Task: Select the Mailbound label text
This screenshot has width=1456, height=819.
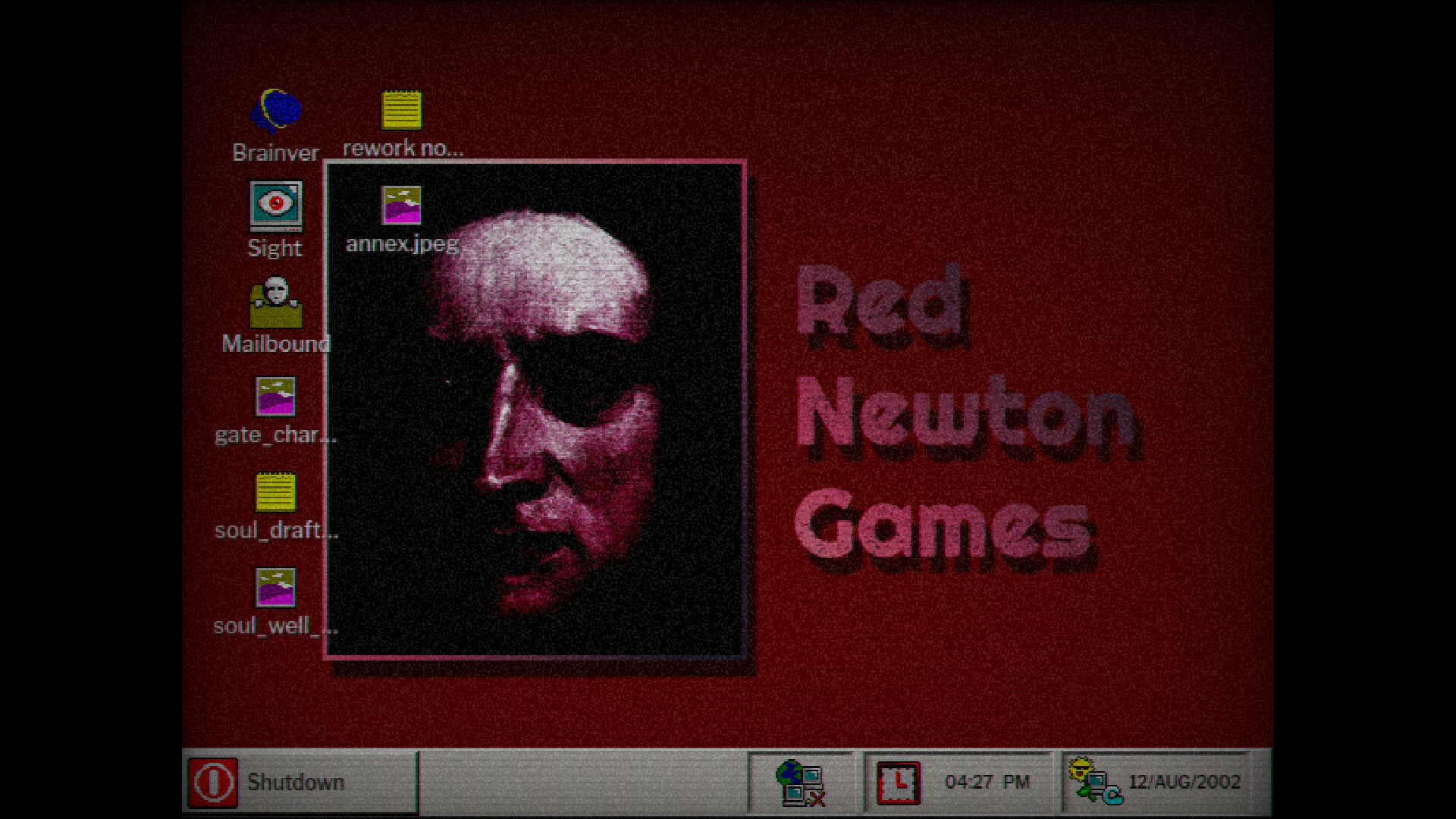Action: [x=276, y=344]
